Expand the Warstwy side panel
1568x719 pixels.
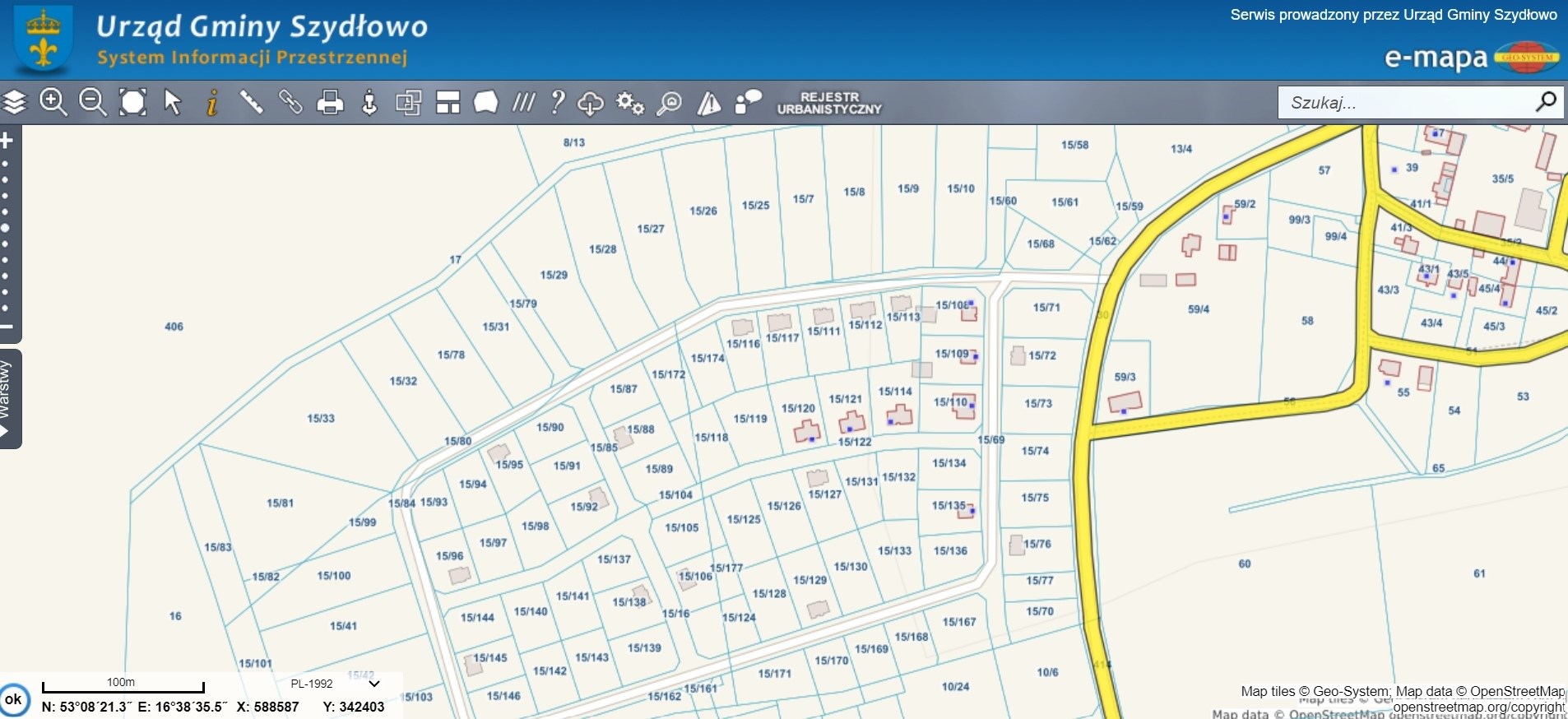tap(8, 399)
